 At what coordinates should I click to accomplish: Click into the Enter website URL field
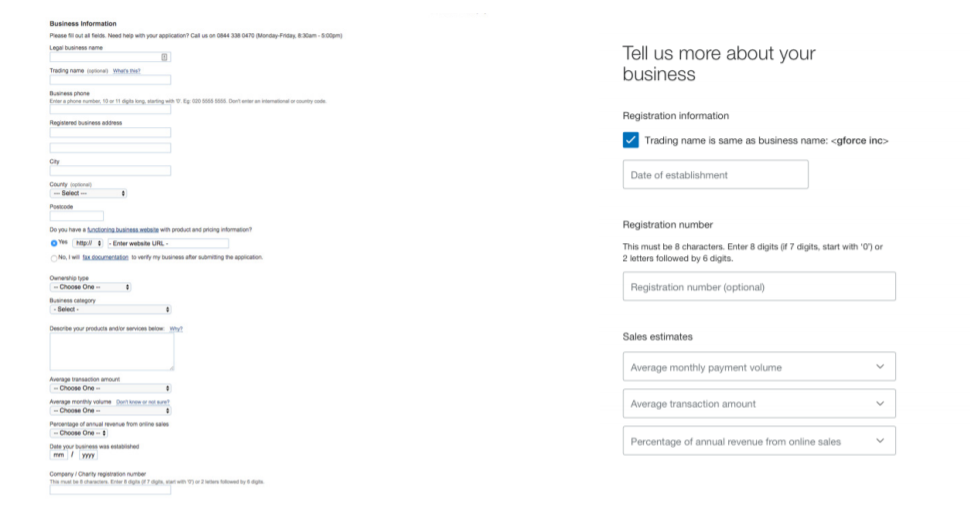168,243
